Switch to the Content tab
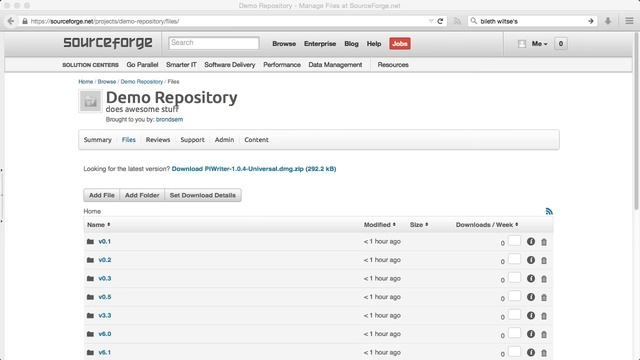640x360 pixels. 256,140
